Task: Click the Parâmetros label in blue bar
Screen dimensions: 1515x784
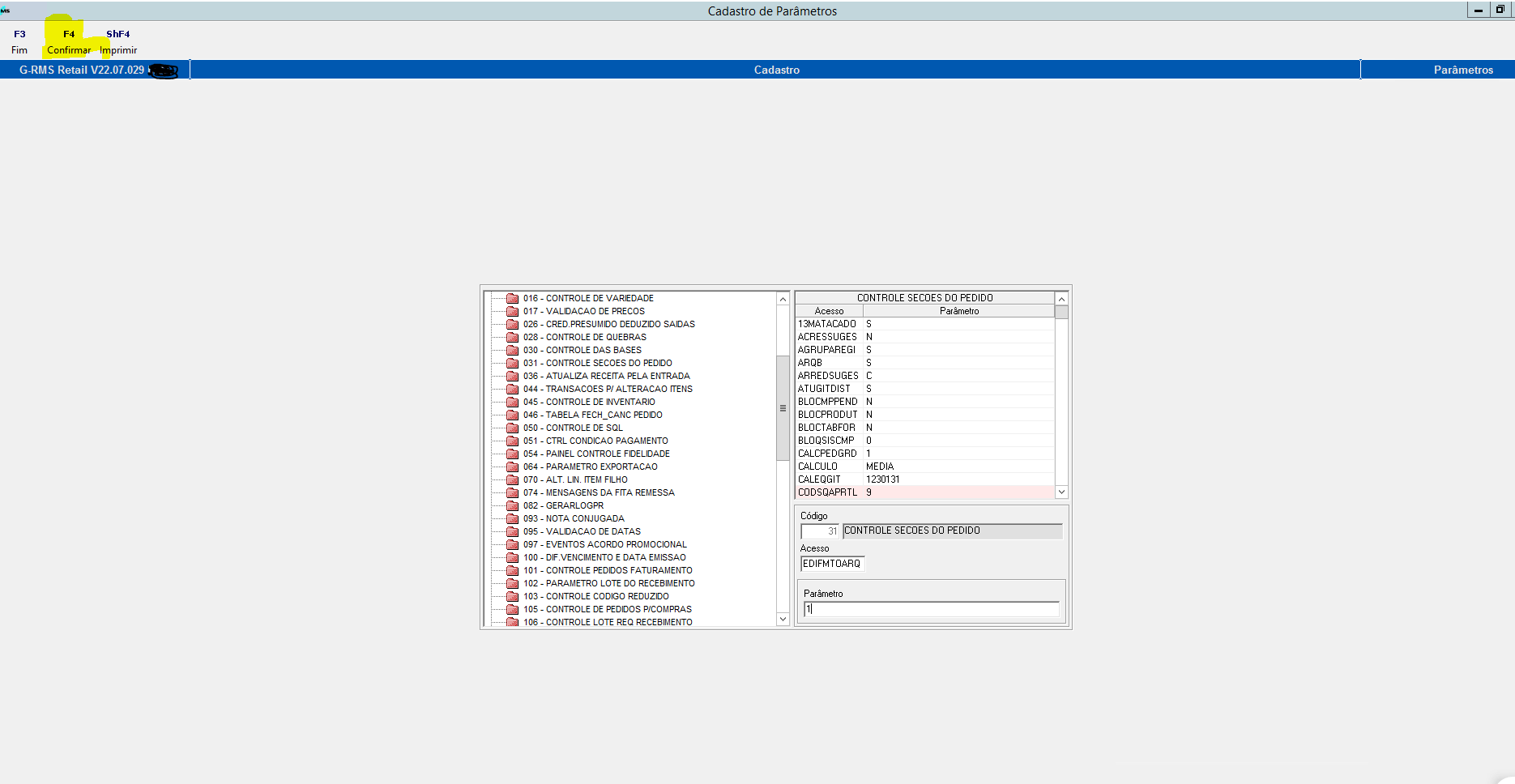Action: click(x=1463, y=70)
